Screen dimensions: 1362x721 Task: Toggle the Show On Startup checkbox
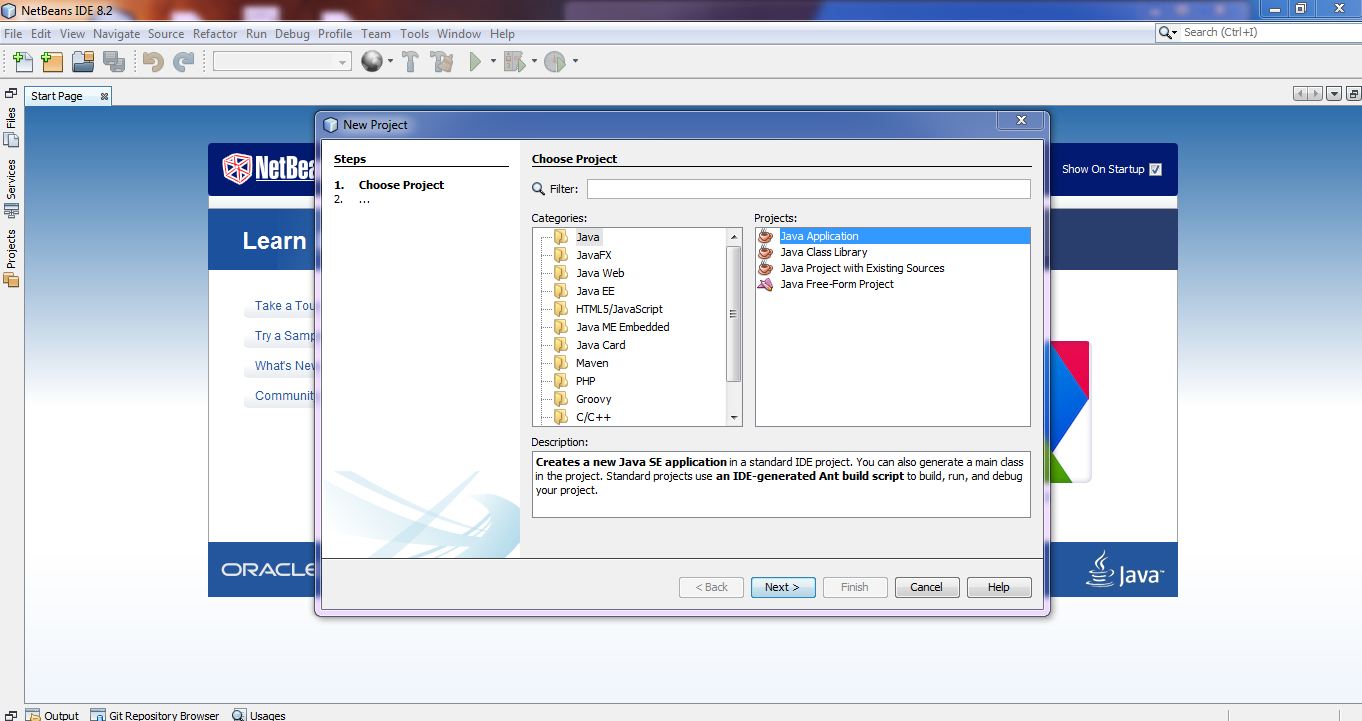tap(1155, 169)
